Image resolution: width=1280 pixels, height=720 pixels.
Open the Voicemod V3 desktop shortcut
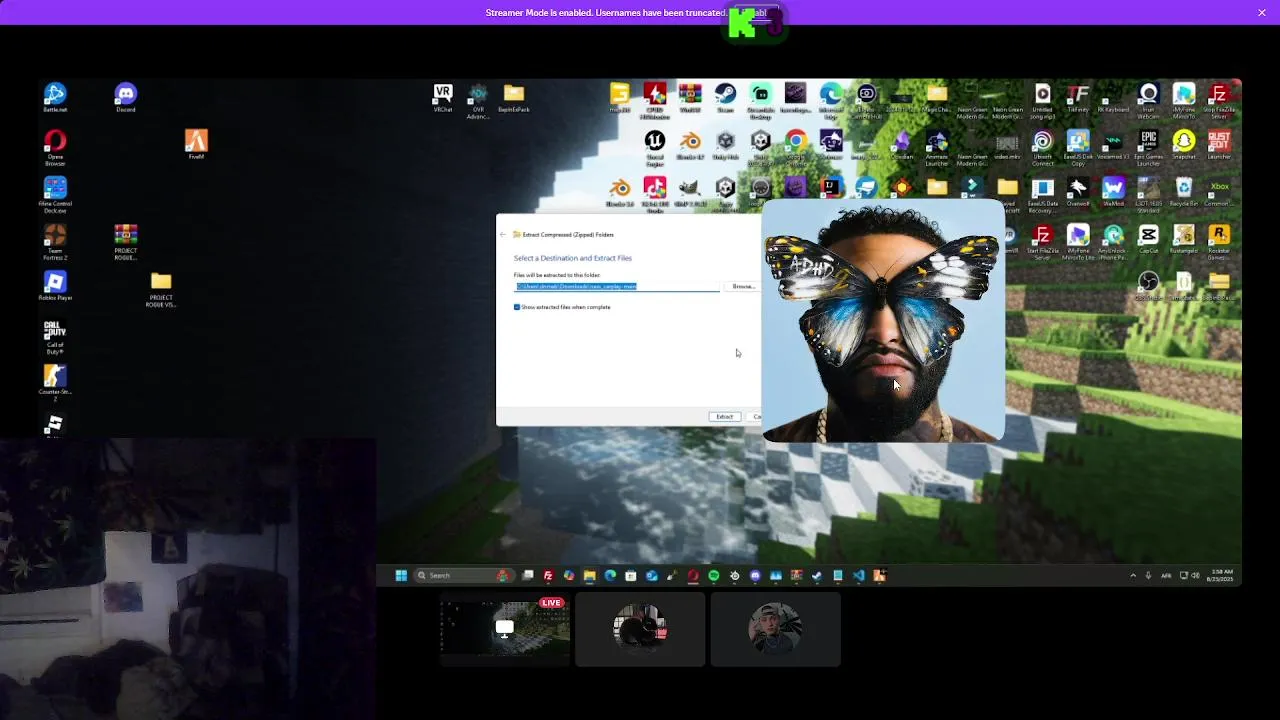pos(1113,144)
